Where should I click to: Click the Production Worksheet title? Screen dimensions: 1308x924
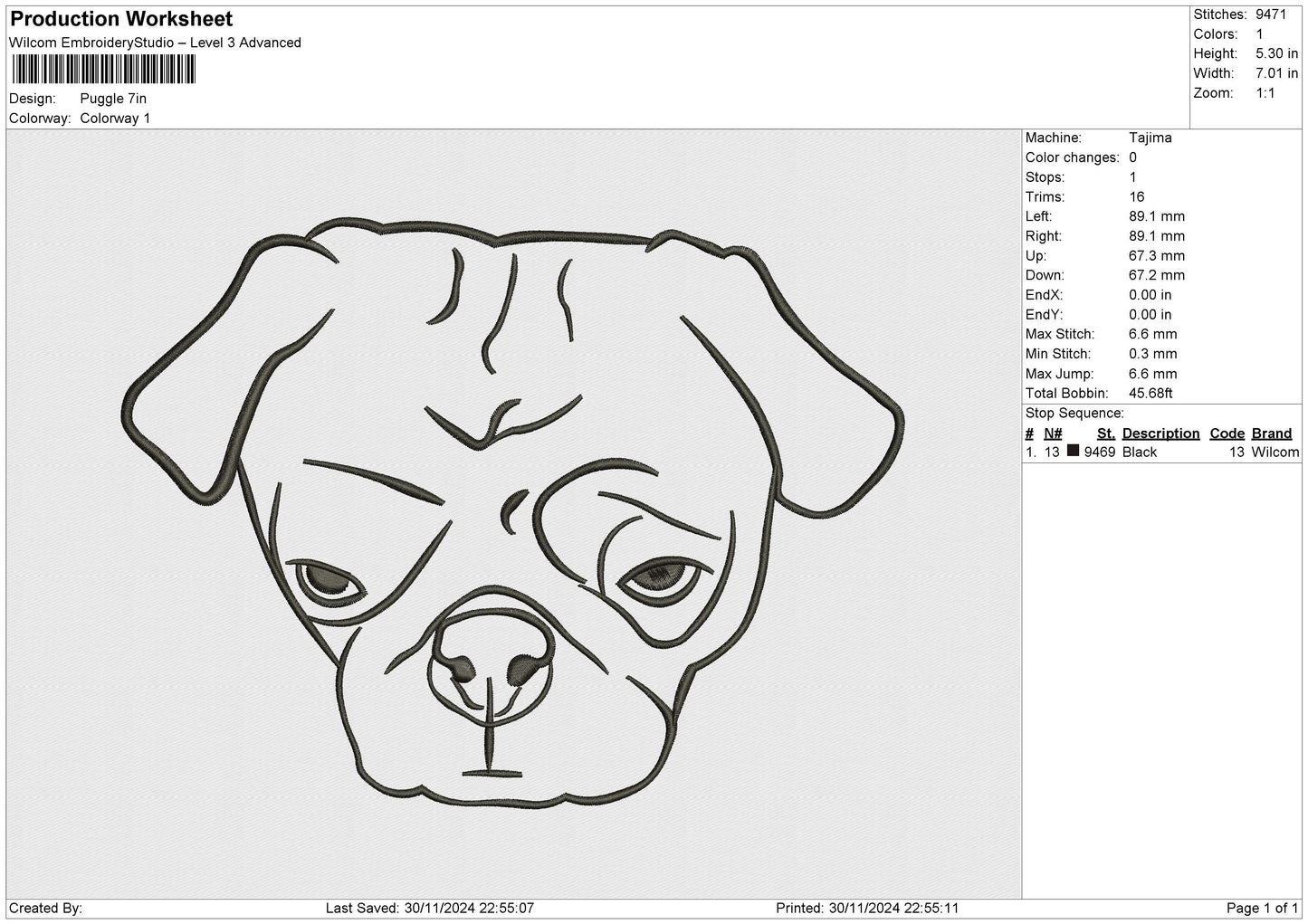pos(121,19)
